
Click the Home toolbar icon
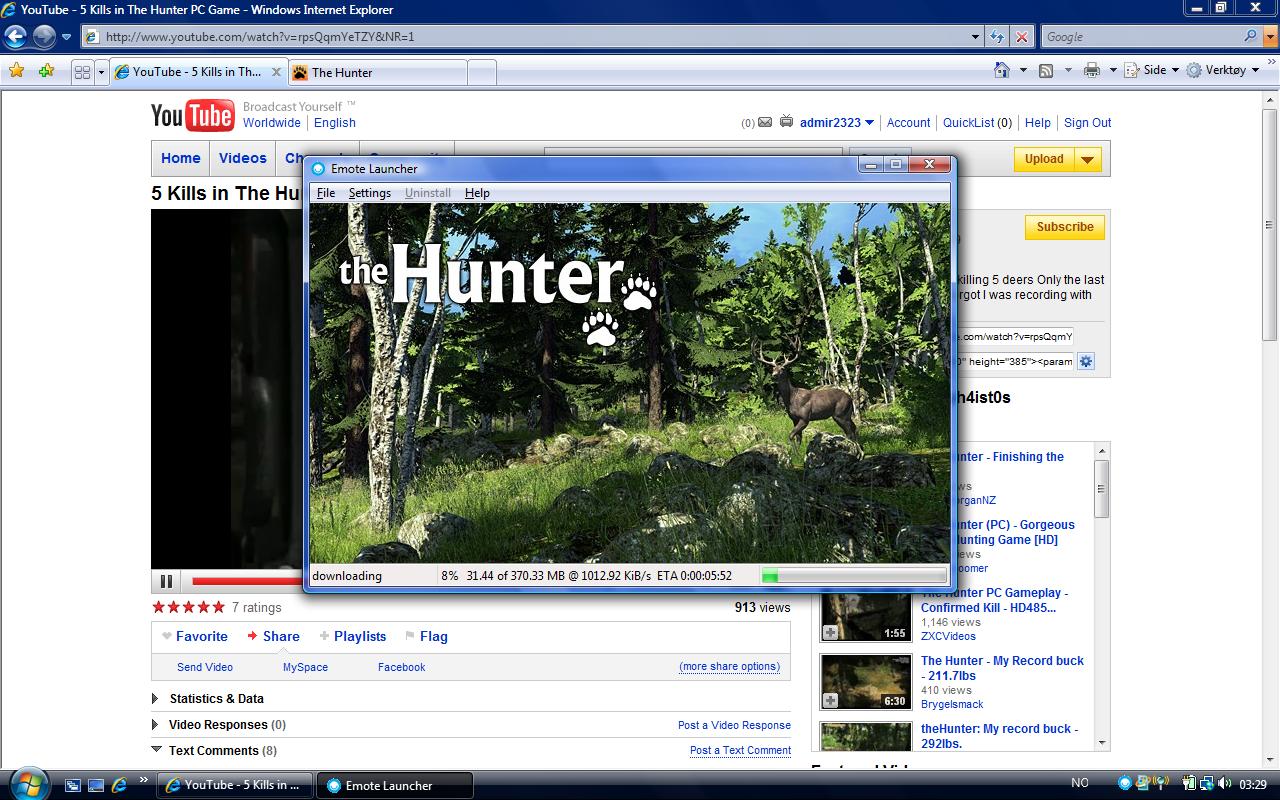[1002, 70]
